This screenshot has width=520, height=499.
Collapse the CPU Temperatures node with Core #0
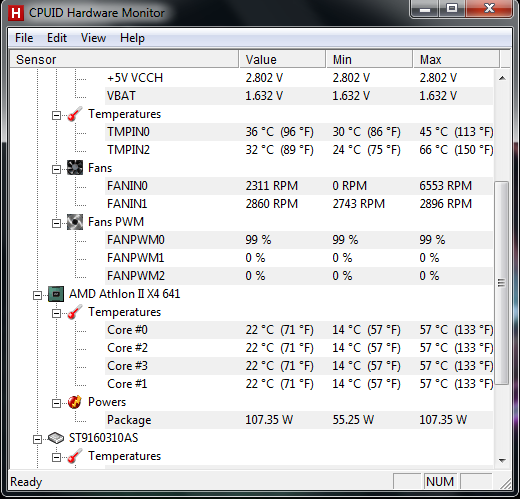tap(56, 313)
